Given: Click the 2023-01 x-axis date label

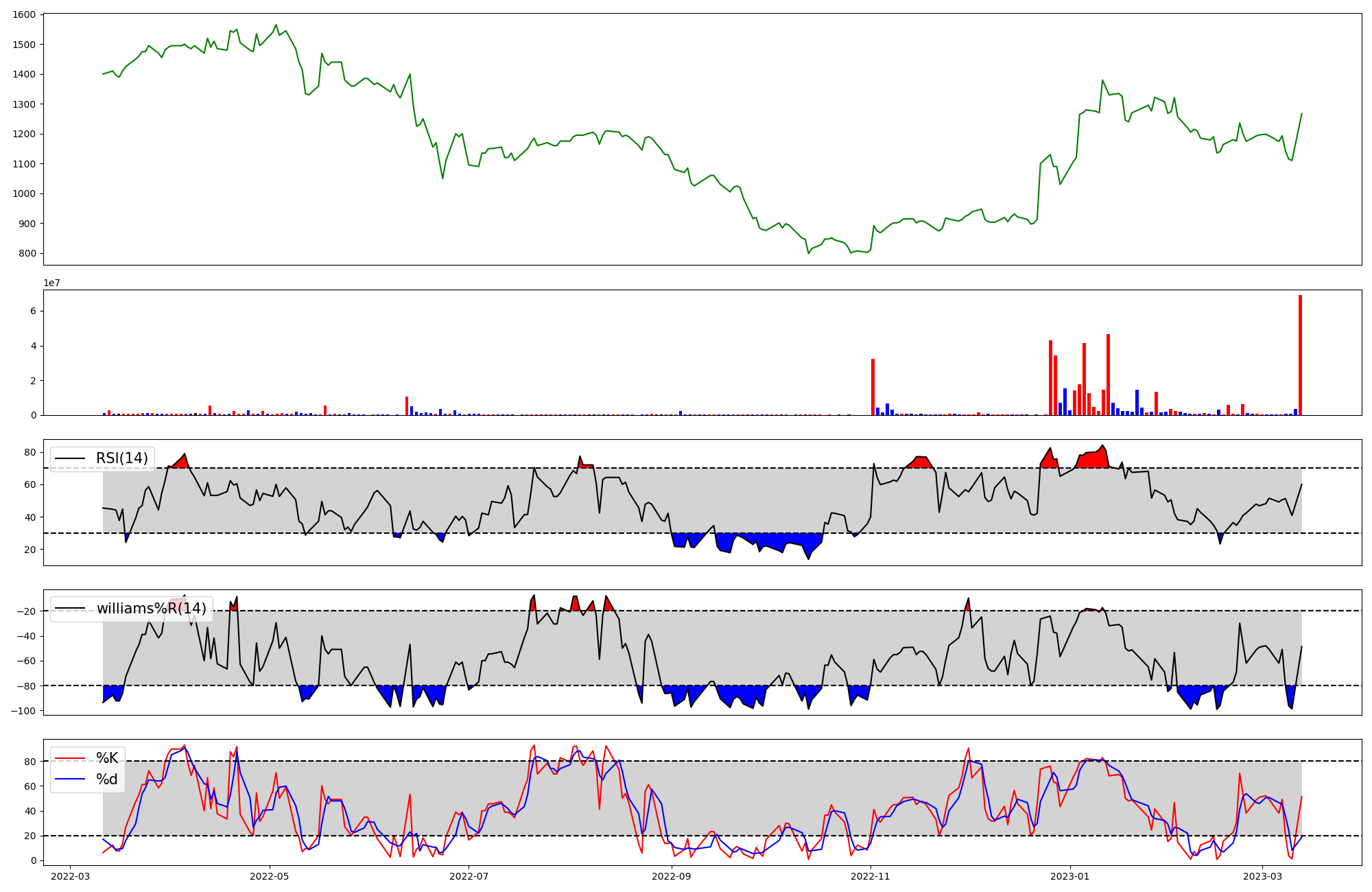Looking at the screenshot, I should pos(1069,876).
